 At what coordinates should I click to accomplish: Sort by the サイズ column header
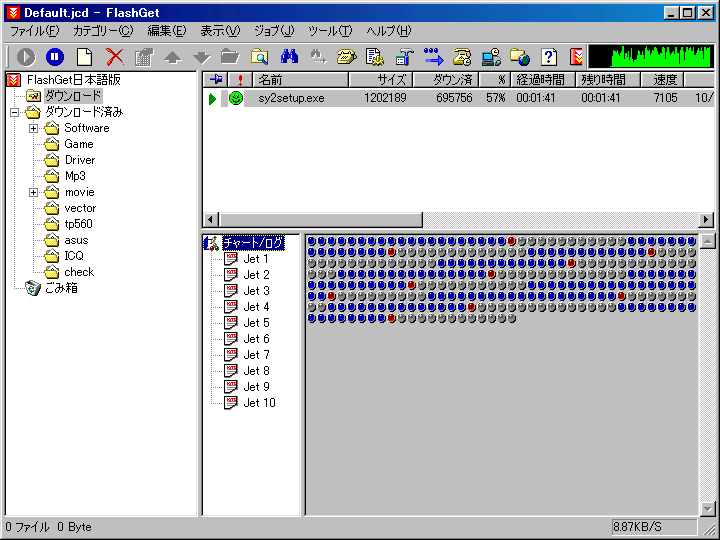point(381,80)
